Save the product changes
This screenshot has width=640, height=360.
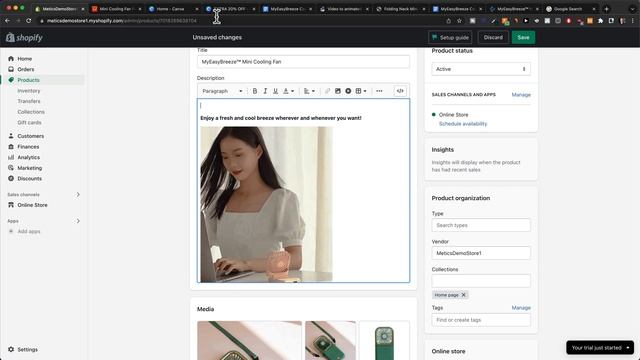click(523, 38)
